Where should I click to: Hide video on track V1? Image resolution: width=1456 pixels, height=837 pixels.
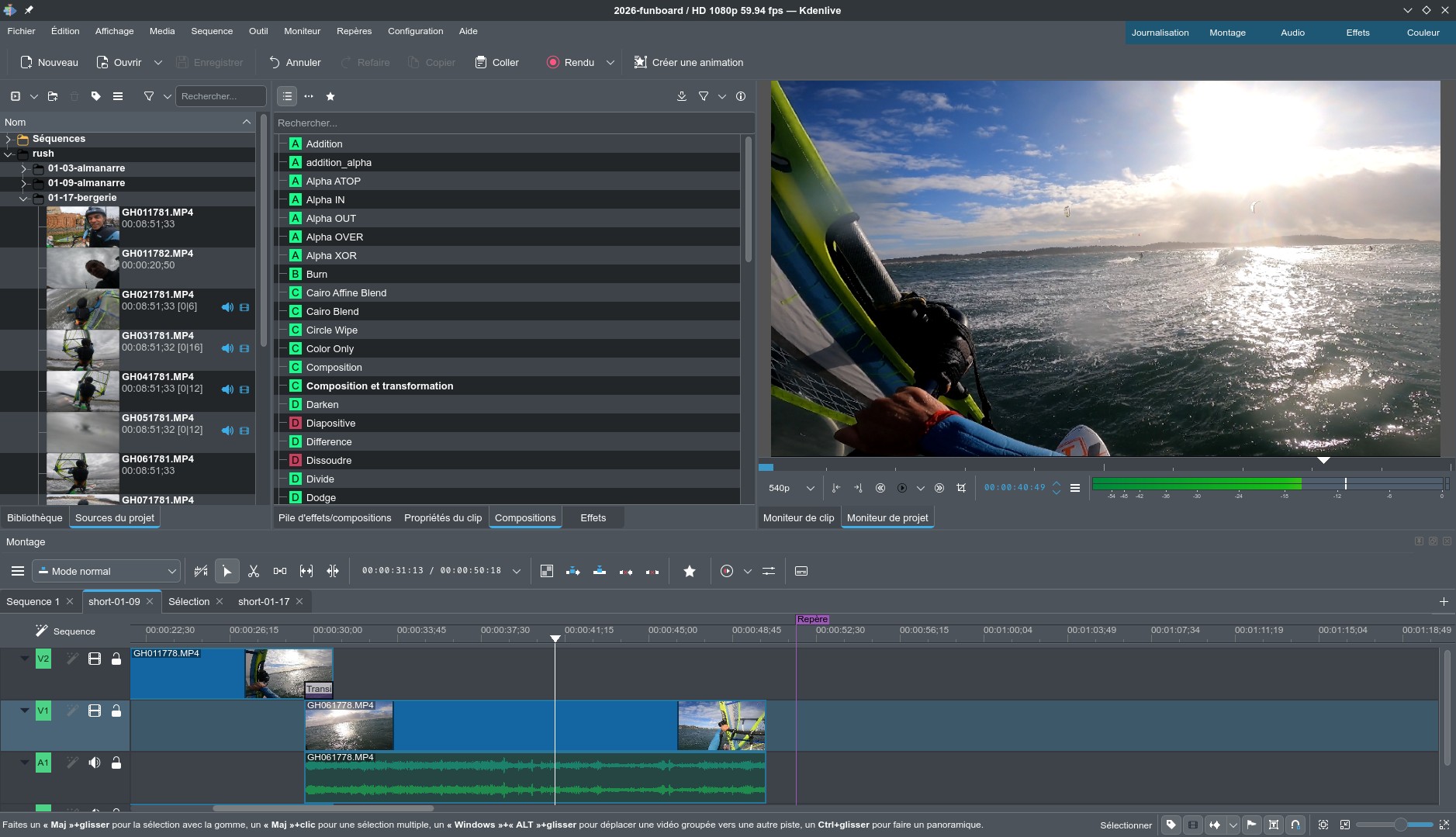pos(95,711)
